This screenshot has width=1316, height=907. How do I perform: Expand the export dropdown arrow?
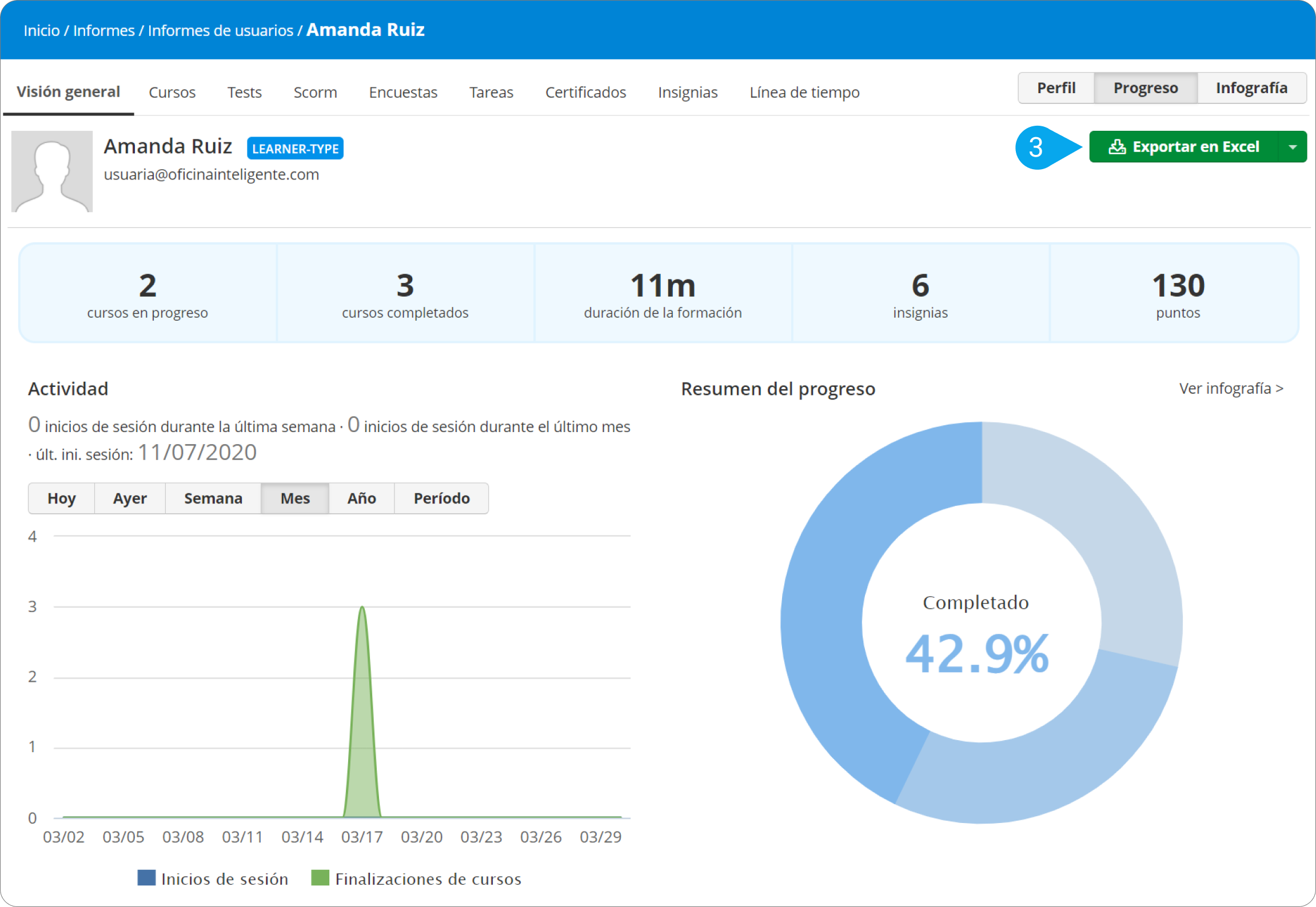click(1293, 147)
